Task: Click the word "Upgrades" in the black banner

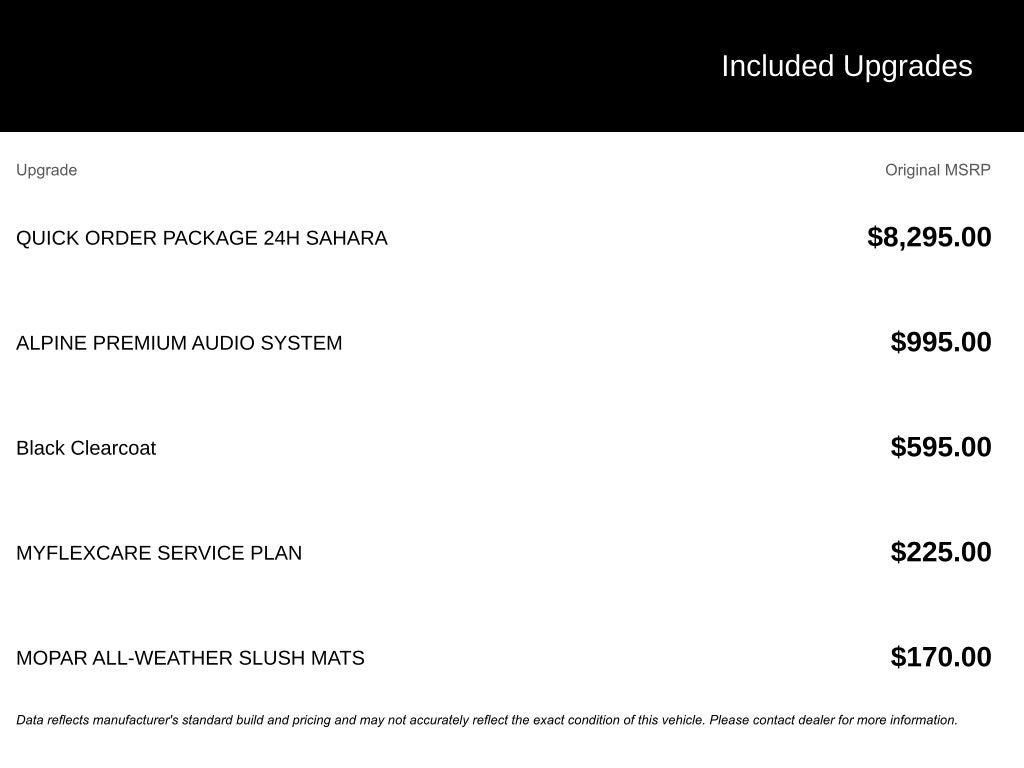Action: (x=907, y=66)
